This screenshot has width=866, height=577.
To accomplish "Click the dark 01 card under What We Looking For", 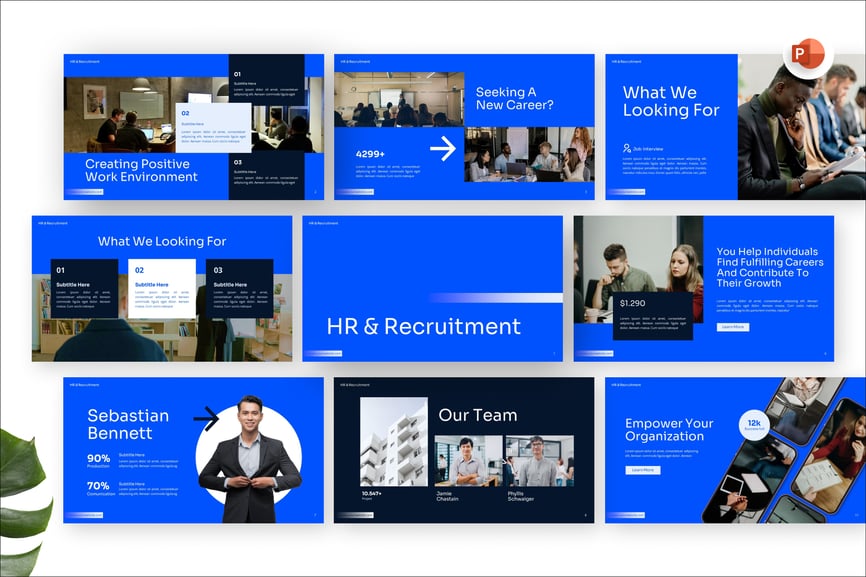I will [x=84, y=289].
